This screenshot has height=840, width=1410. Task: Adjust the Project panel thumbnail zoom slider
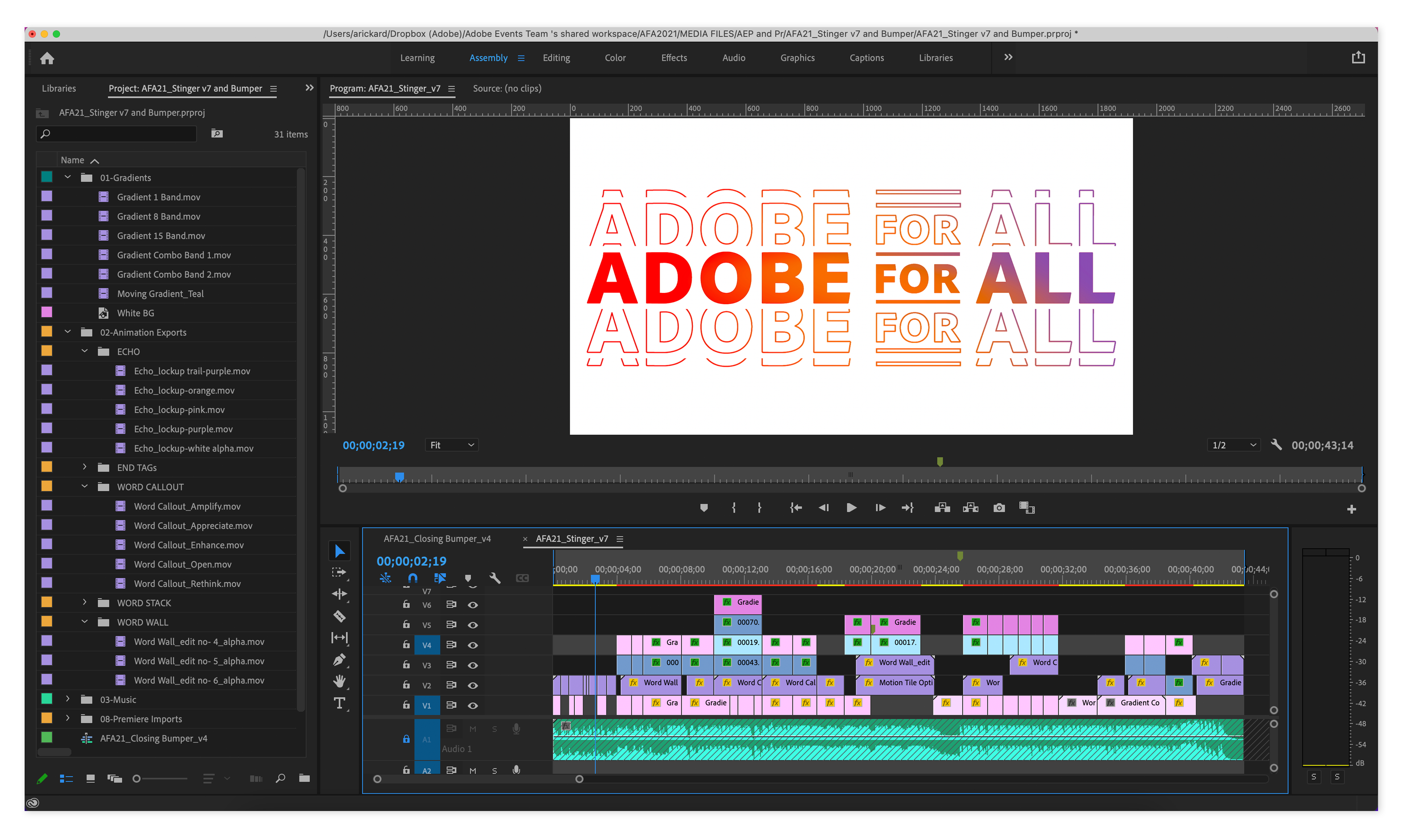(x=137, y=779)
